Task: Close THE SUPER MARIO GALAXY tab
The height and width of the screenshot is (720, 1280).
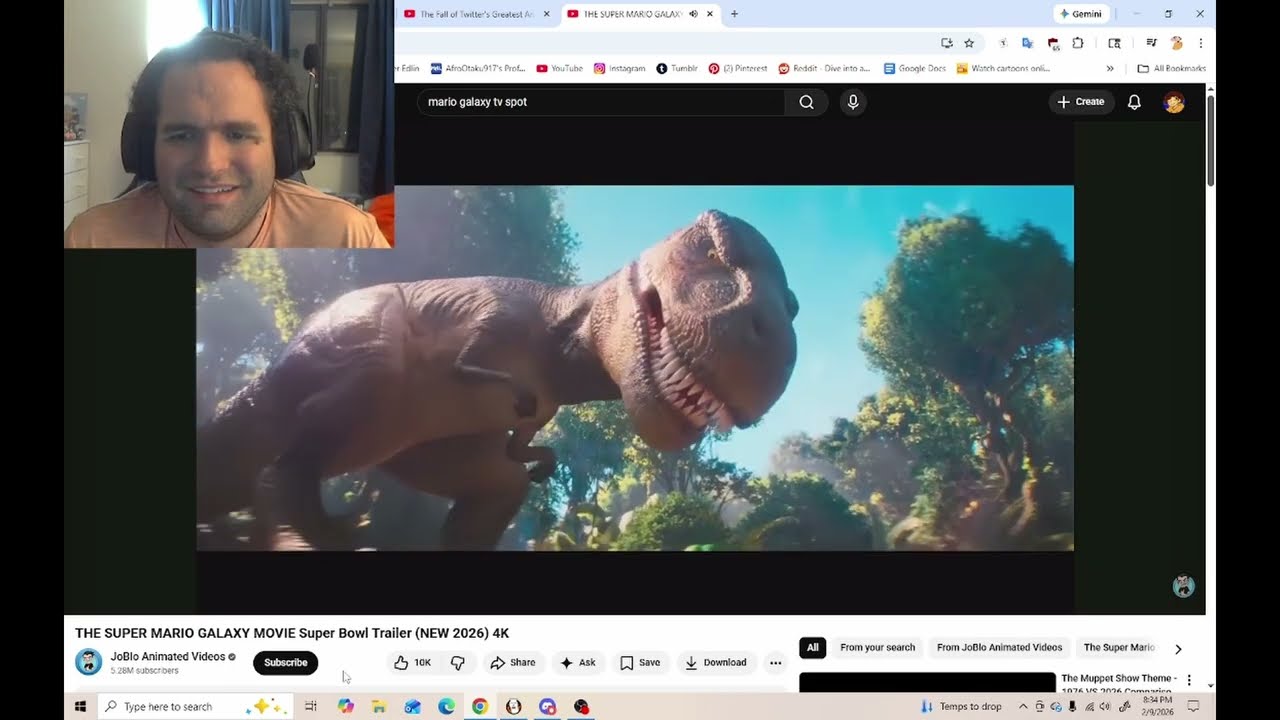Action: (x=710, y=14)
